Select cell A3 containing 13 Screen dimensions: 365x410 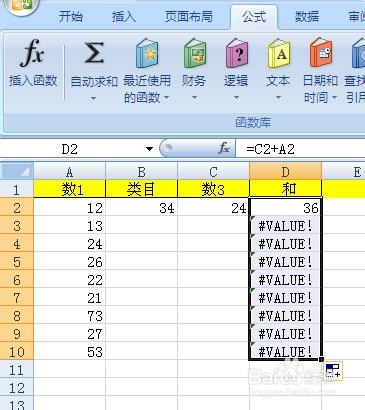pos(69,225)
